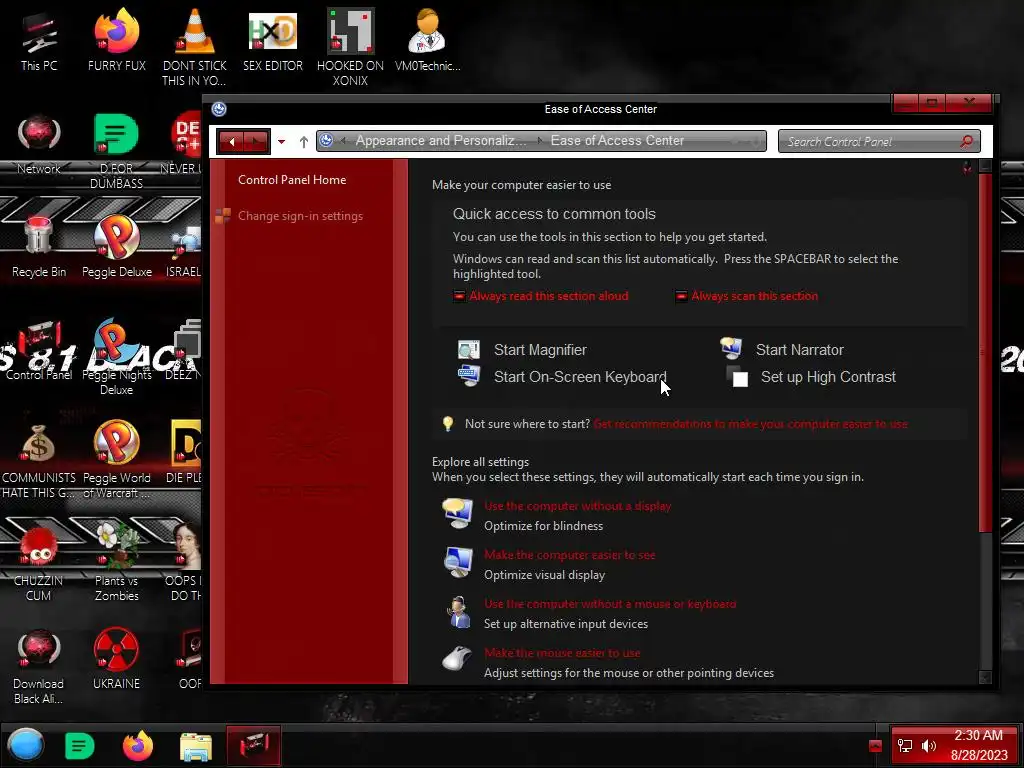Open the DONT STICK THIS VLC cone shortcut
This screenshot has width=1024, height=768.
coord(195,47)
